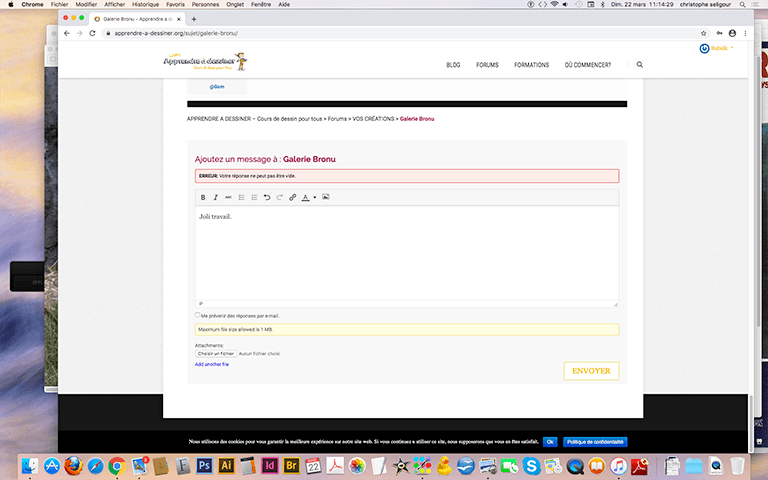The width and height of the screenshot is (768, 480).
Task: Apply strikethrough with the ABC button
Action: 228,197
